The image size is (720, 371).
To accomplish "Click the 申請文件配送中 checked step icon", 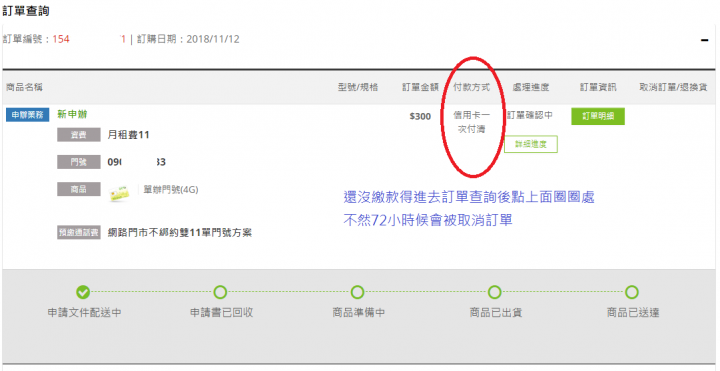I will point(83,292).
